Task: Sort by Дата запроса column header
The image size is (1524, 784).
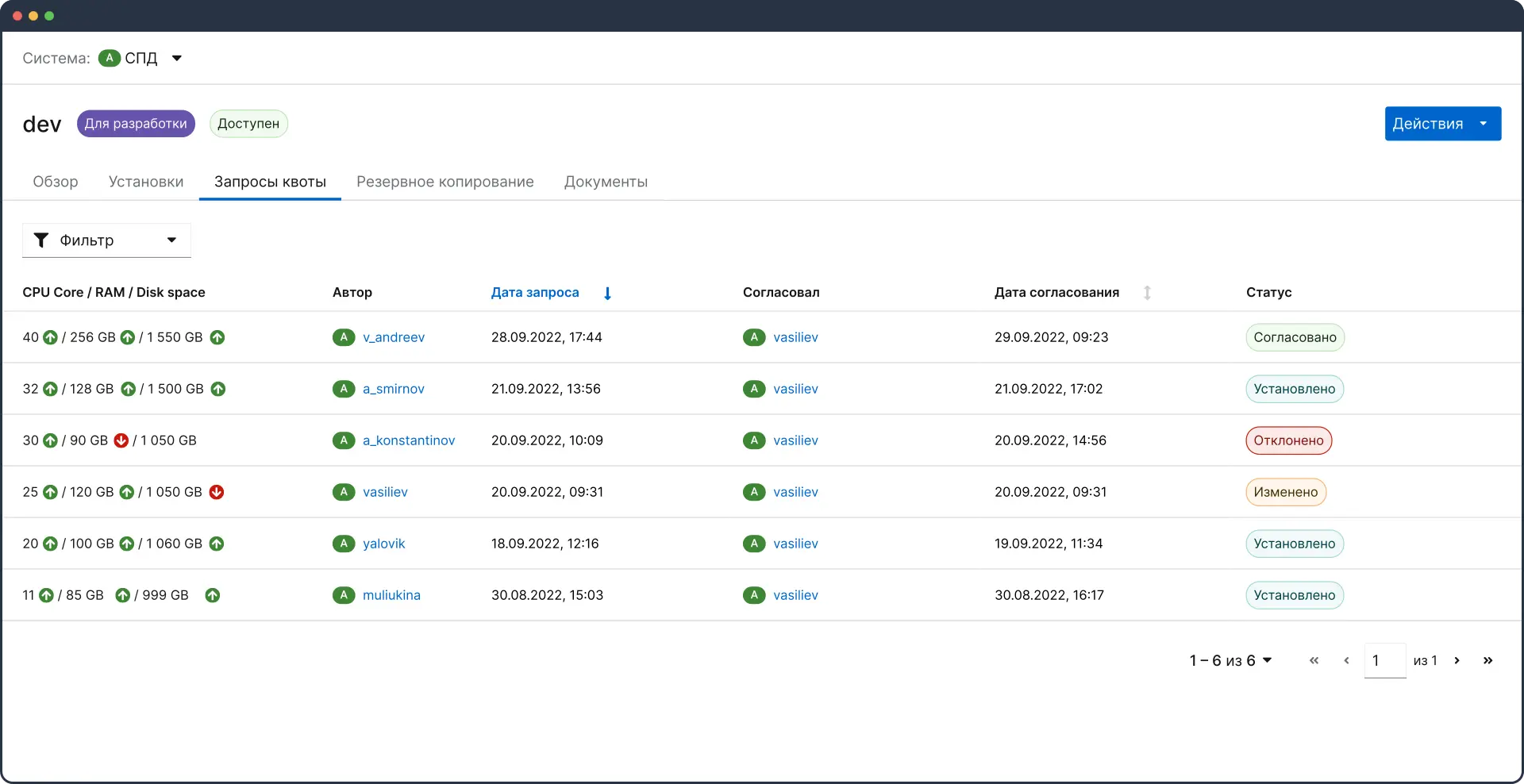Action: coord(535,293)
